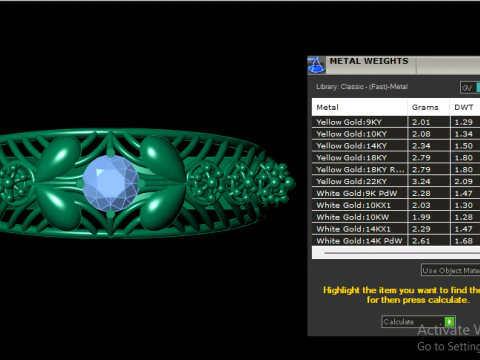Click the blue scale Metal Weights icon
This screenshot has width=480, height=360.
click(316, 65)
